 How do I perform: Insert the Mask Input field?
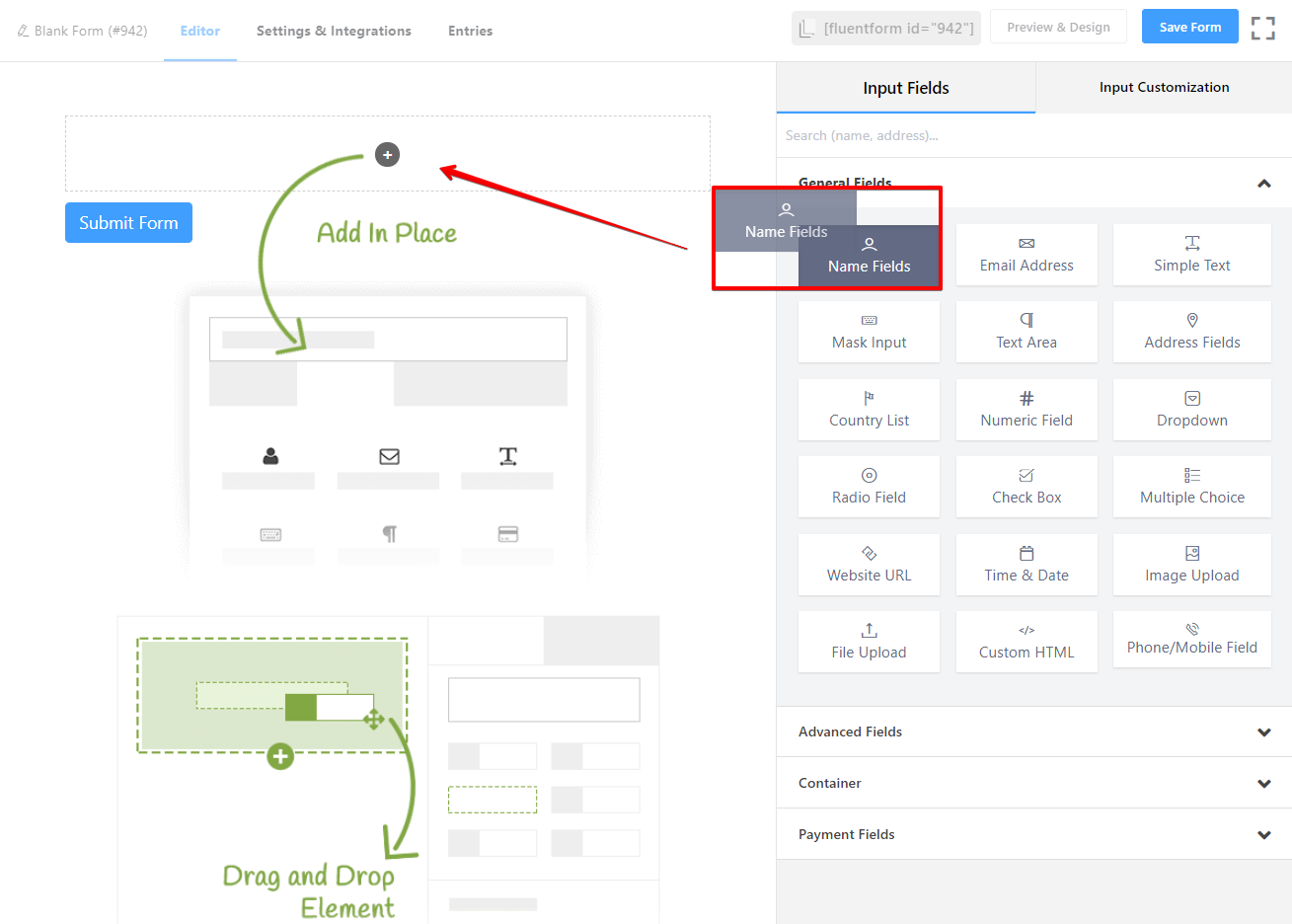click(x=869, y=332)
